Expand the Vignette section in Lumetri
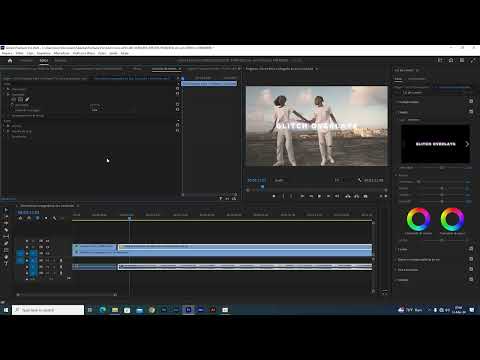 397,280
